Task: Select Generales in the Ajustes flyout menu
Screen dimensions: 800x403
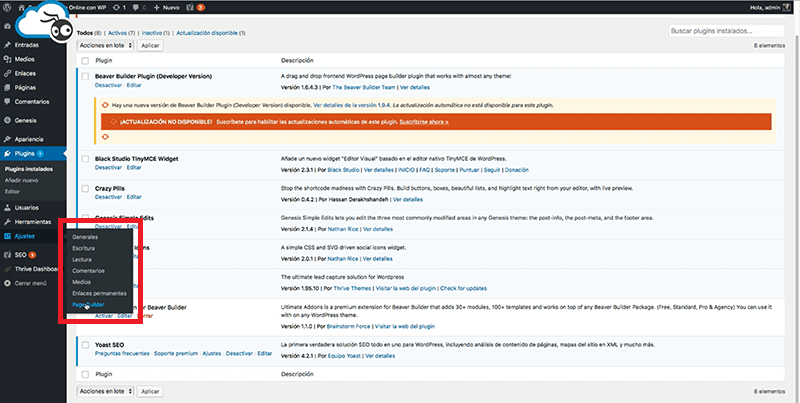Action: pyautogui.click(x=85, y=237)
